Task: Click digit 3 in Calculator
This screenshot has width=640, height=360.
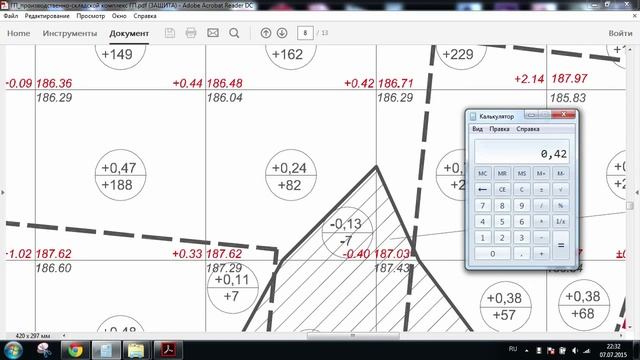Action: click(522, 237)
